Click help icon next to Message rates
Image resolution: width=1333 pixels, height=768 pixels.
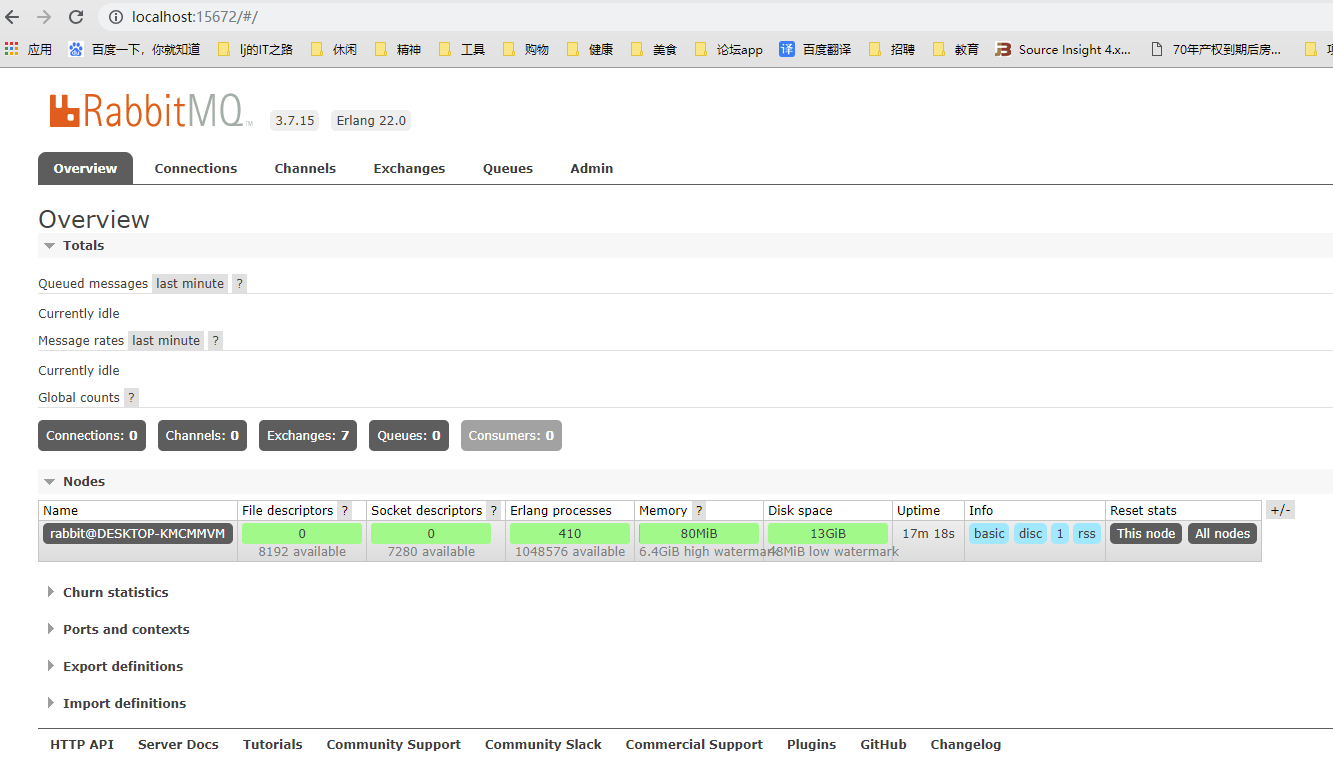point(215,341)
